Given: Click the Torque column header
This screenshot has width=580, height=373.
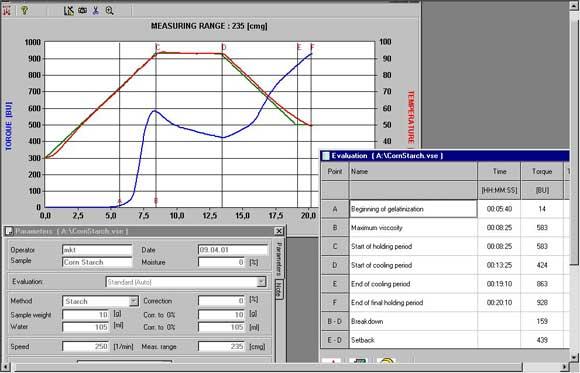Looking at the screenshot, I should [x=542, y=171].
